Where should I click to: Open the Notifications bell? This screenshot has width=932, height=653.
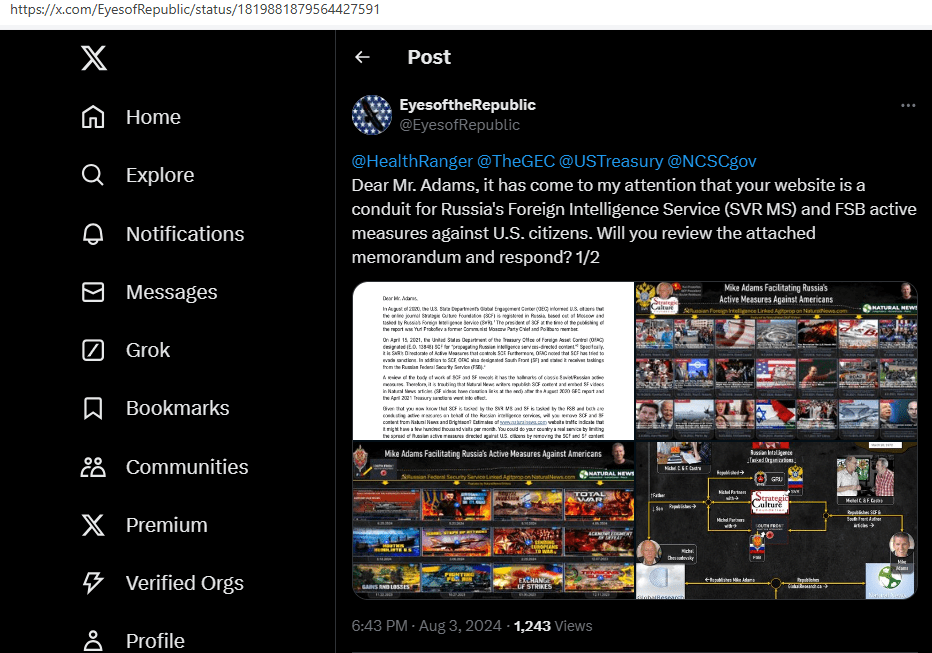coord(93,234)
